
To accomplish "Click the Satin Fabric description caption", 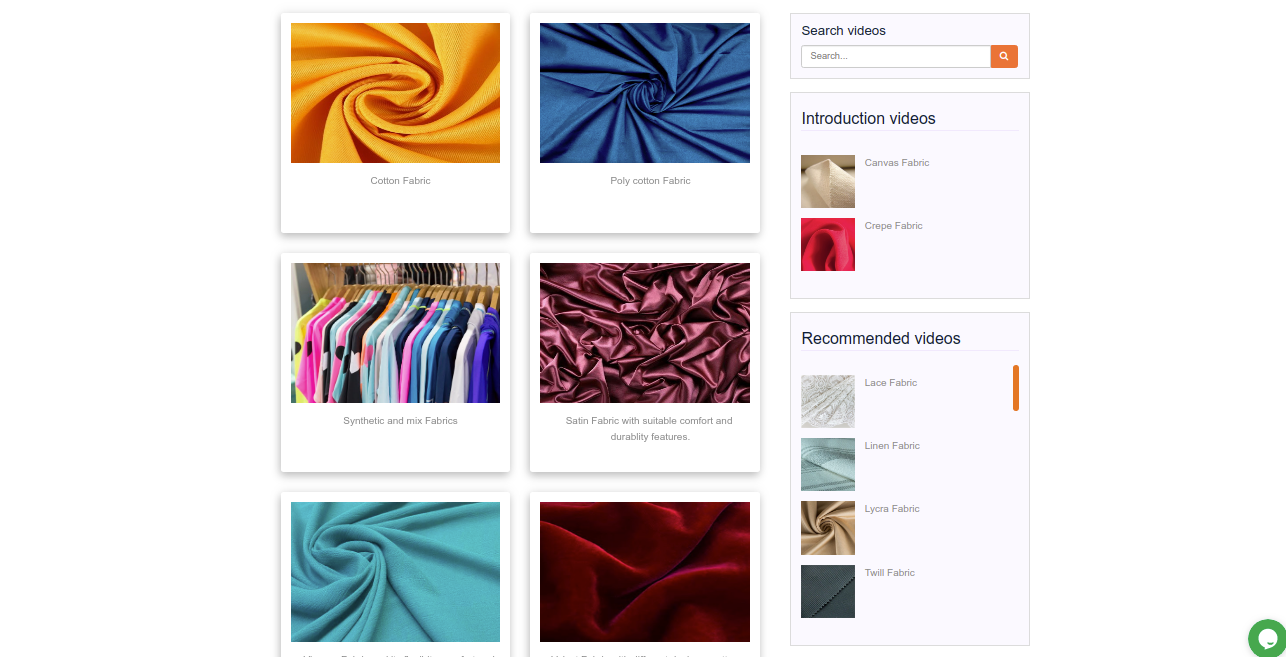I will click(x=649, y=429).
